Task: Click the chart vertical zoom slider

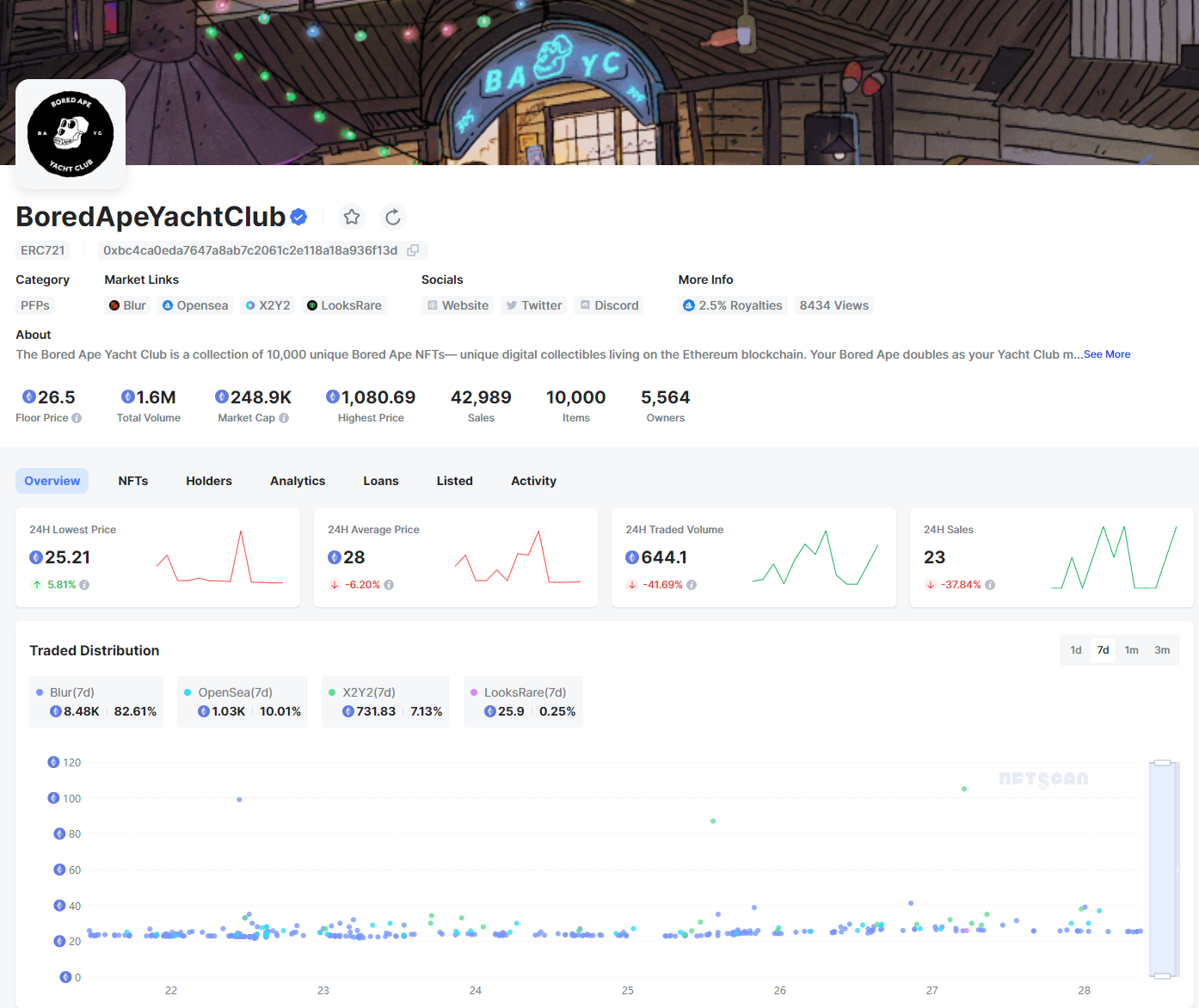Action: 1162,869
